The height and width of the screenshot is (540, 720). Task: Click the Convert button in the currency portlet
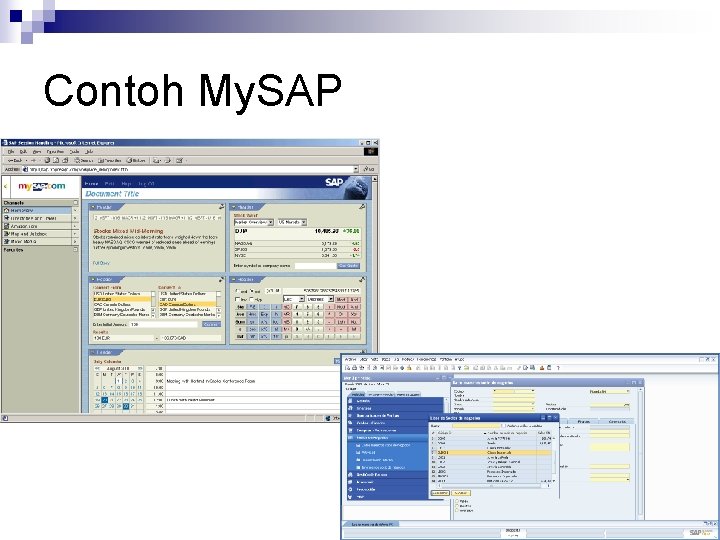coord(211,324)
